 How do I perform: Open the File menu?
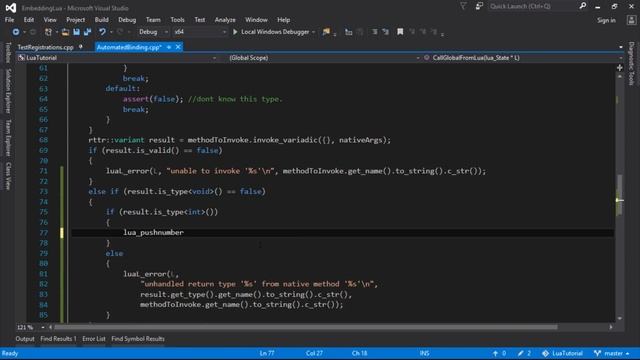9,20
